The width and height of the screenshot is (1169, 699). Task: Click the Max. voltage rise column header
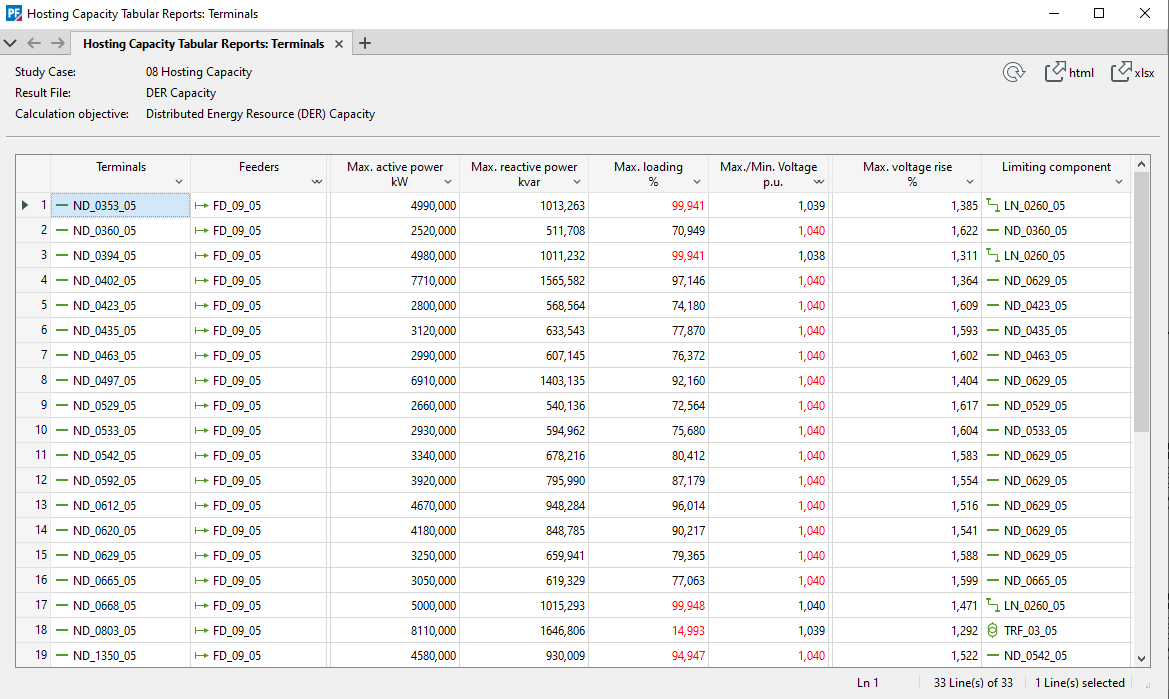[x=906, y=167]
